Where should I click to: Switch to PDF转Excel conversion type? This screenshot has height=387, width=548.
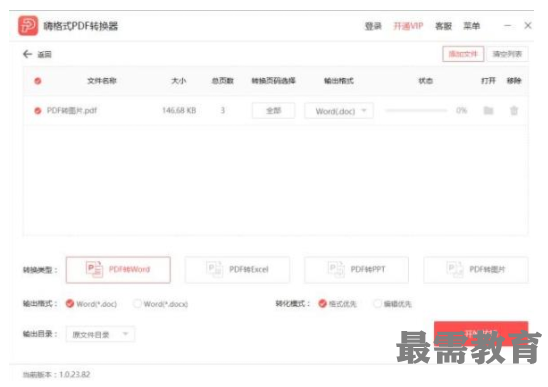tap(237, 270)
